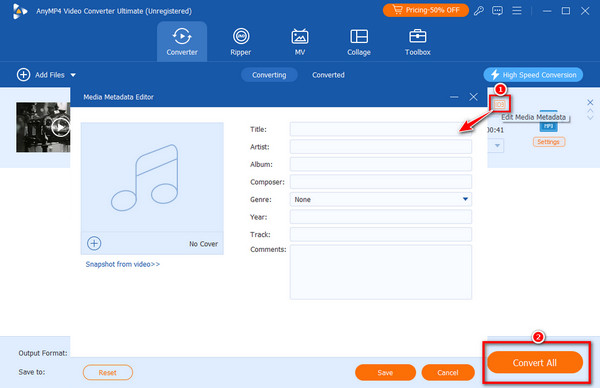Image resolution: width=600 pixels, height=388 pixels.
Task: Click the Comments text area
Action: click(x=381, y=272)
